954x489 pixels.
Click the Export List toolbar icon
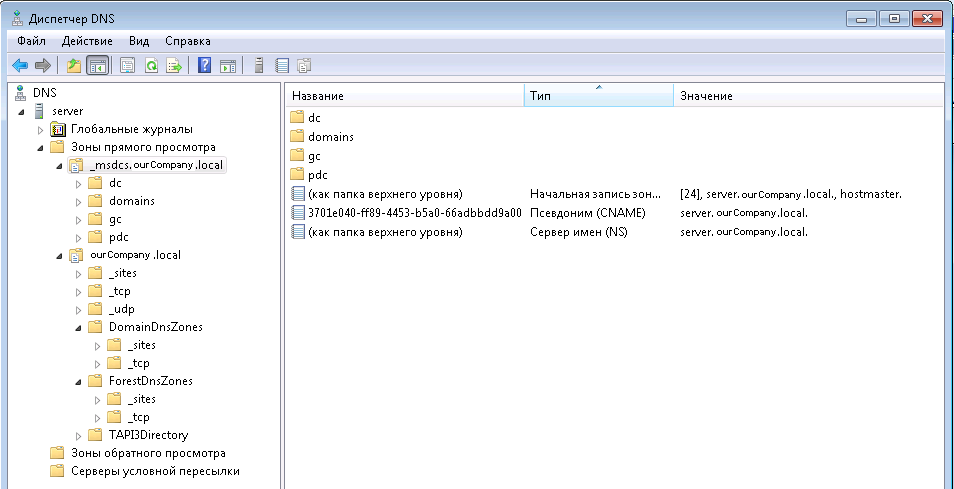[174, 66]
